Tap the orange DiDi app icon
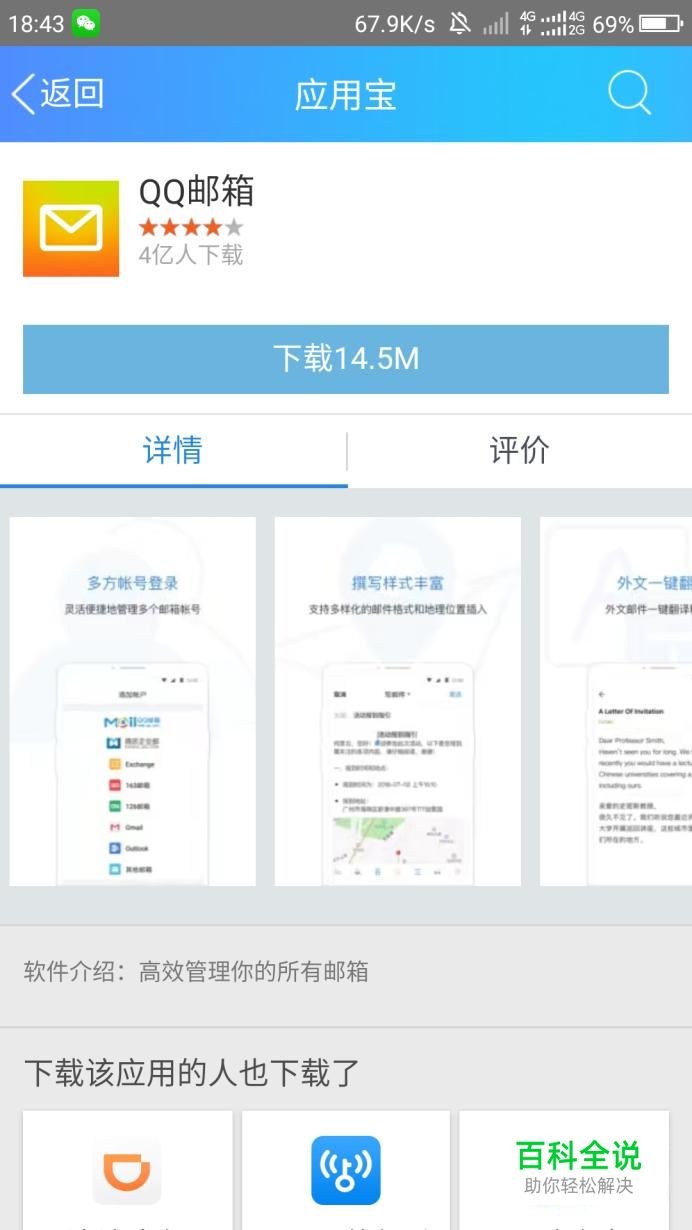The image size is (692, 1230). click(127, 1170)
